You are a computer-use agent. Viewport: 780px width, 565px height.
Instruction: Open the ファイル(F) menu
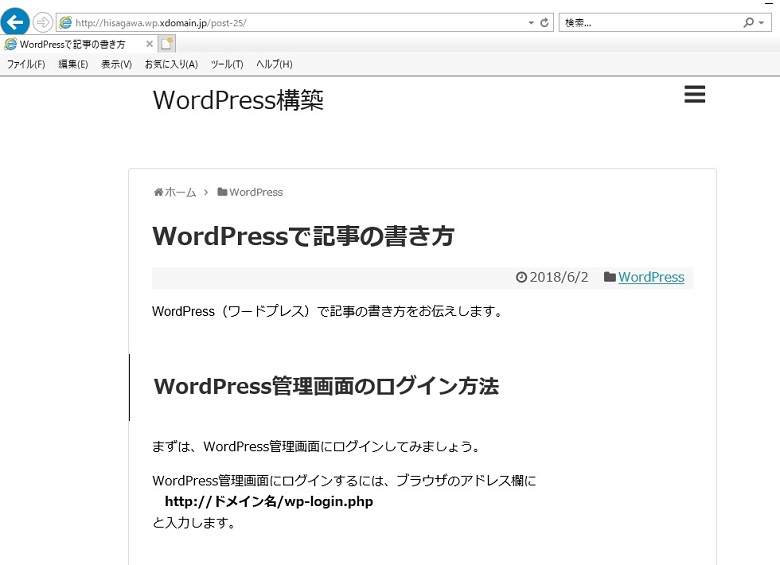[26, 64]
